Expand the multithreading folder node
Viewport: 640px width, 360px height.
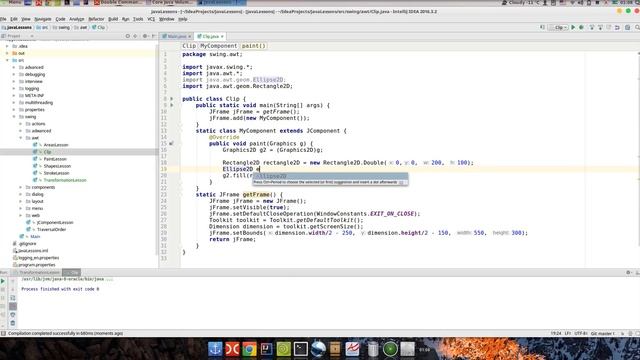[14, 102]
